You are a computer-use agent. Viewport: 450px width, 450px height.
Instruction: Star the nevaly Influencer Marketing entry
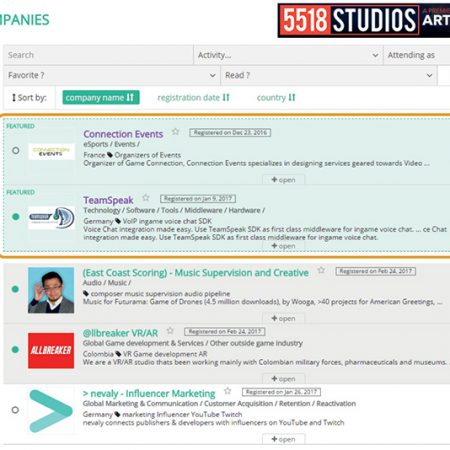(228, 391)
